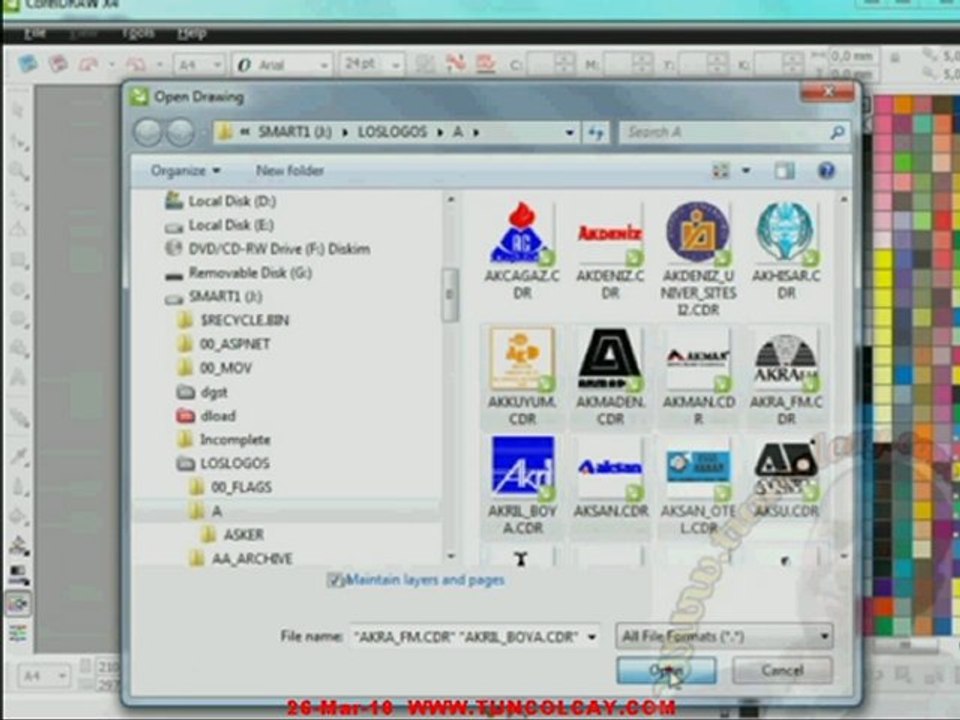Select the 00_ASPNET folder
This screenshot has height=720, width=960.
tap(223, 345)
